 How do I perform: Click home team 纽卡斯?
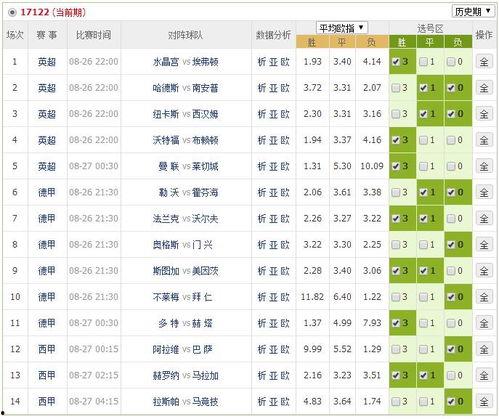pyautogui.click(x=166, y=114)
